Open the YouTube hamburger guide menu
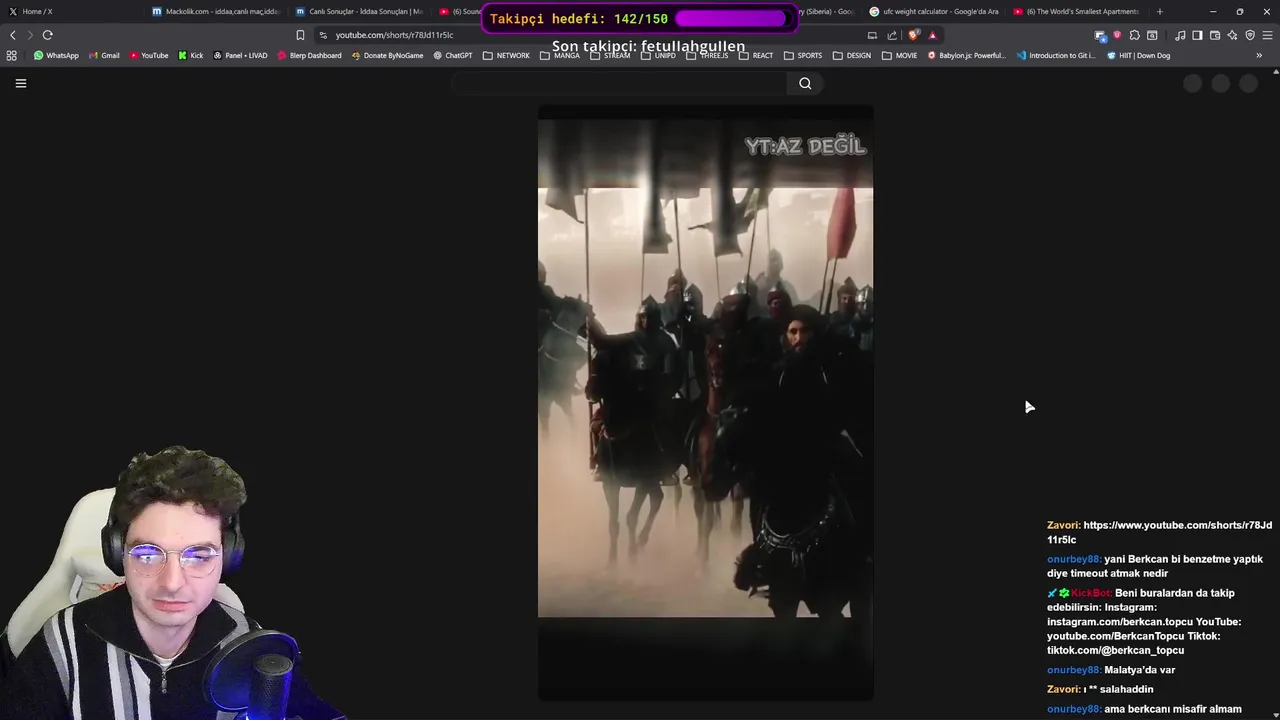 (x=20, y=83)
